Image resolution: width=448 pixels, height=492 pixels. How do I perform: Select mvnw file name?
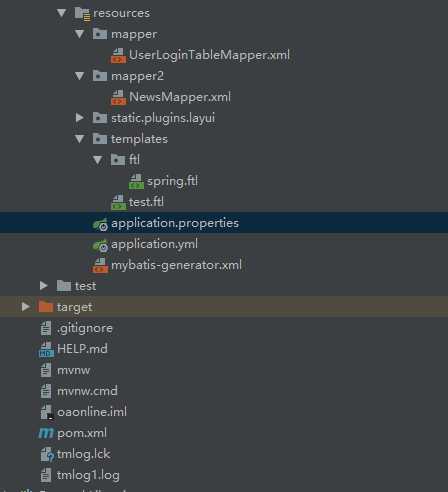pyautogui.click(x=73, y=370)
